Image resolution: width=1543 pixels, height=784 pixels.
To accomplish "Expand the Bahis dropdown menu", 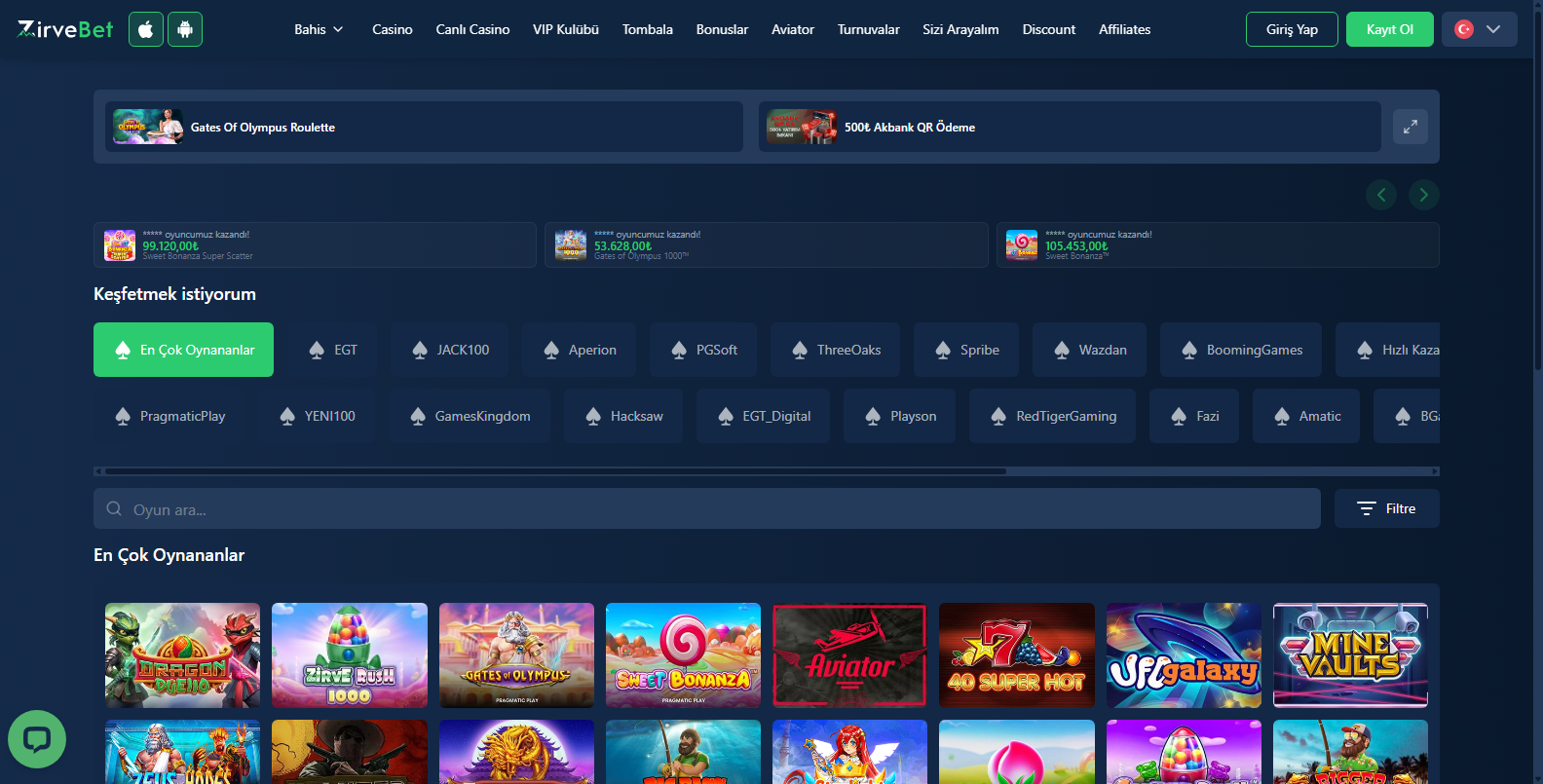I will pyautogui.click(x=319, y=29).
